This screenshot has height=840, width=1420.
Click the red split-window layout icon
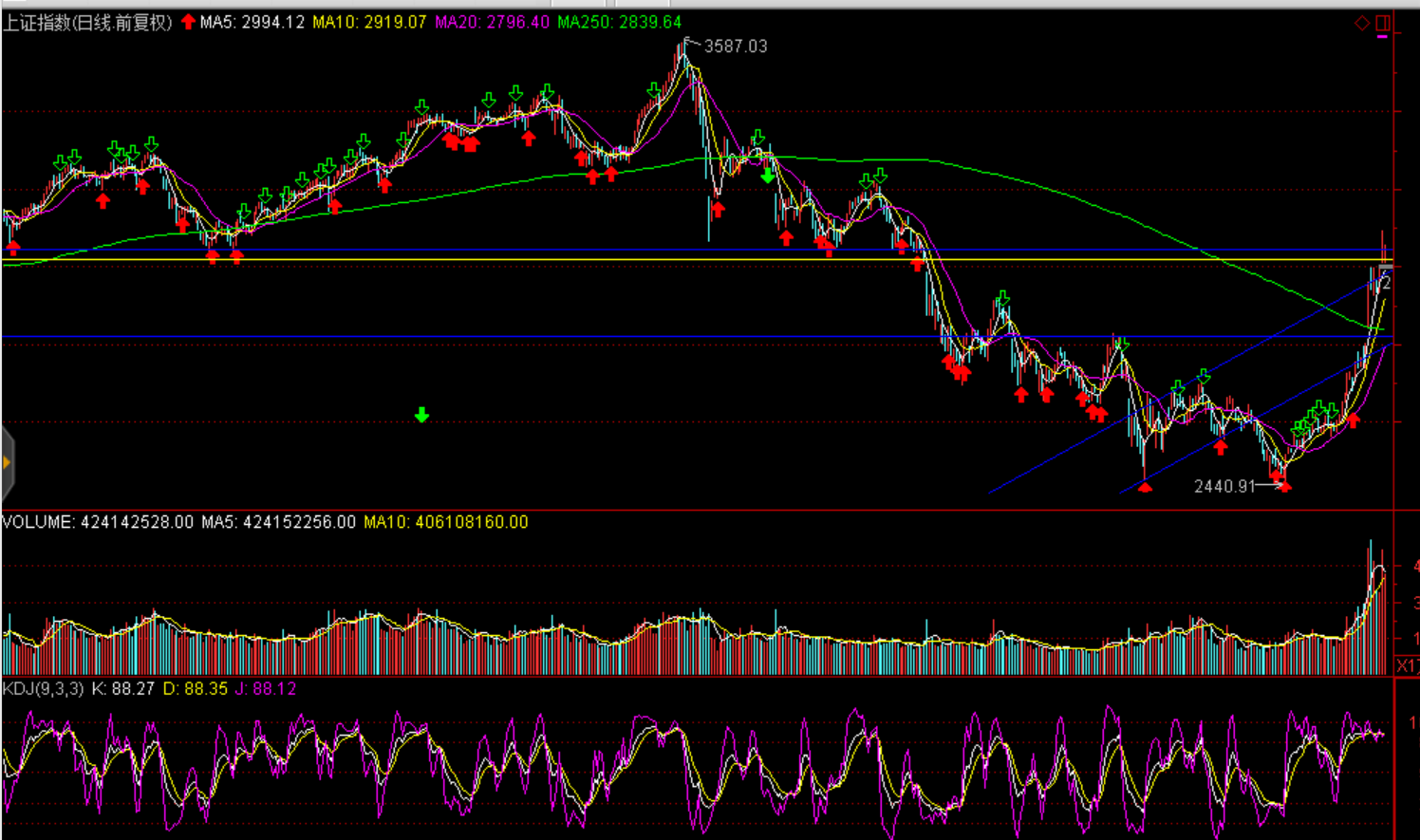pos(1382,23)
